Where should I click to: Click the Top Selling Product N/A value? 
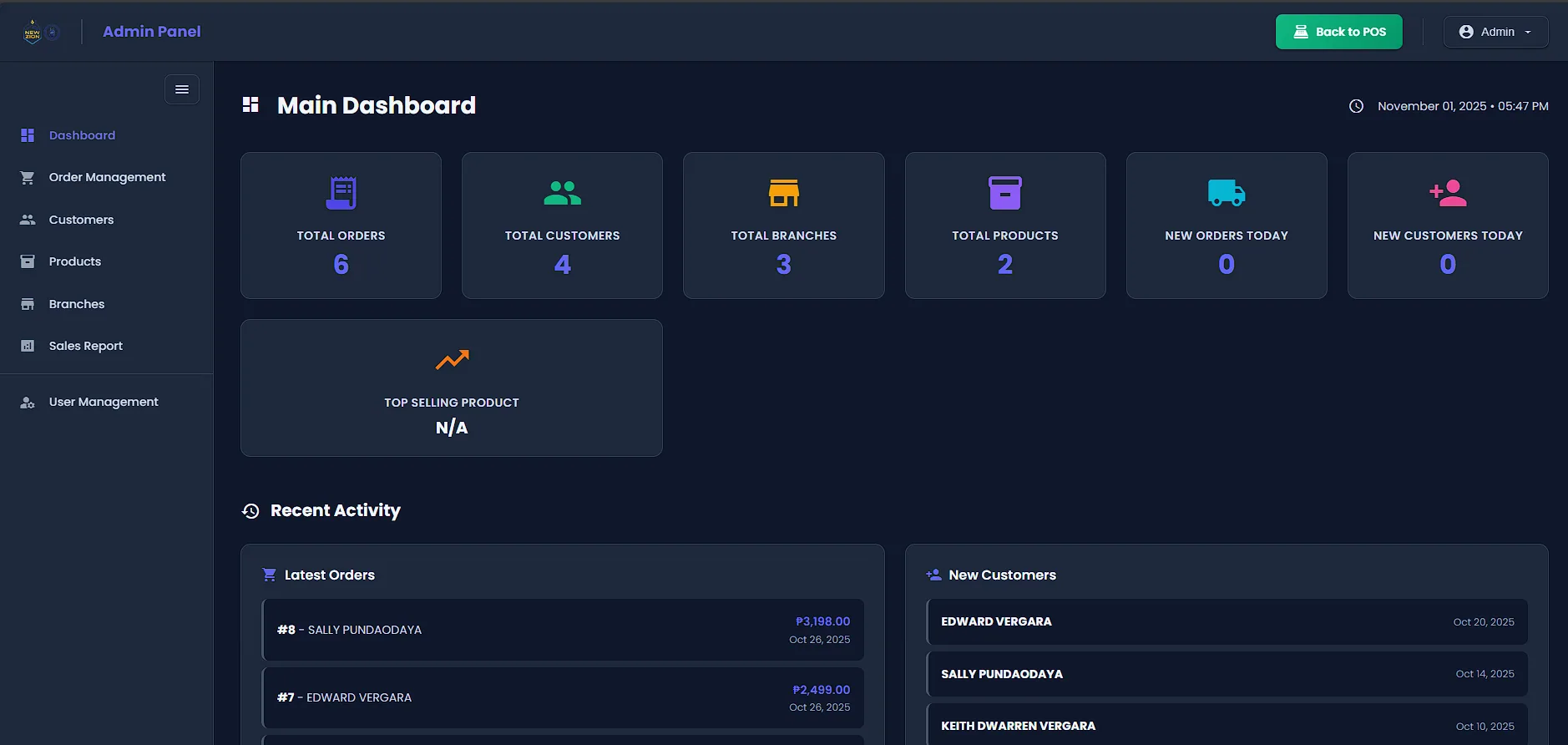[x=452, y=428]
